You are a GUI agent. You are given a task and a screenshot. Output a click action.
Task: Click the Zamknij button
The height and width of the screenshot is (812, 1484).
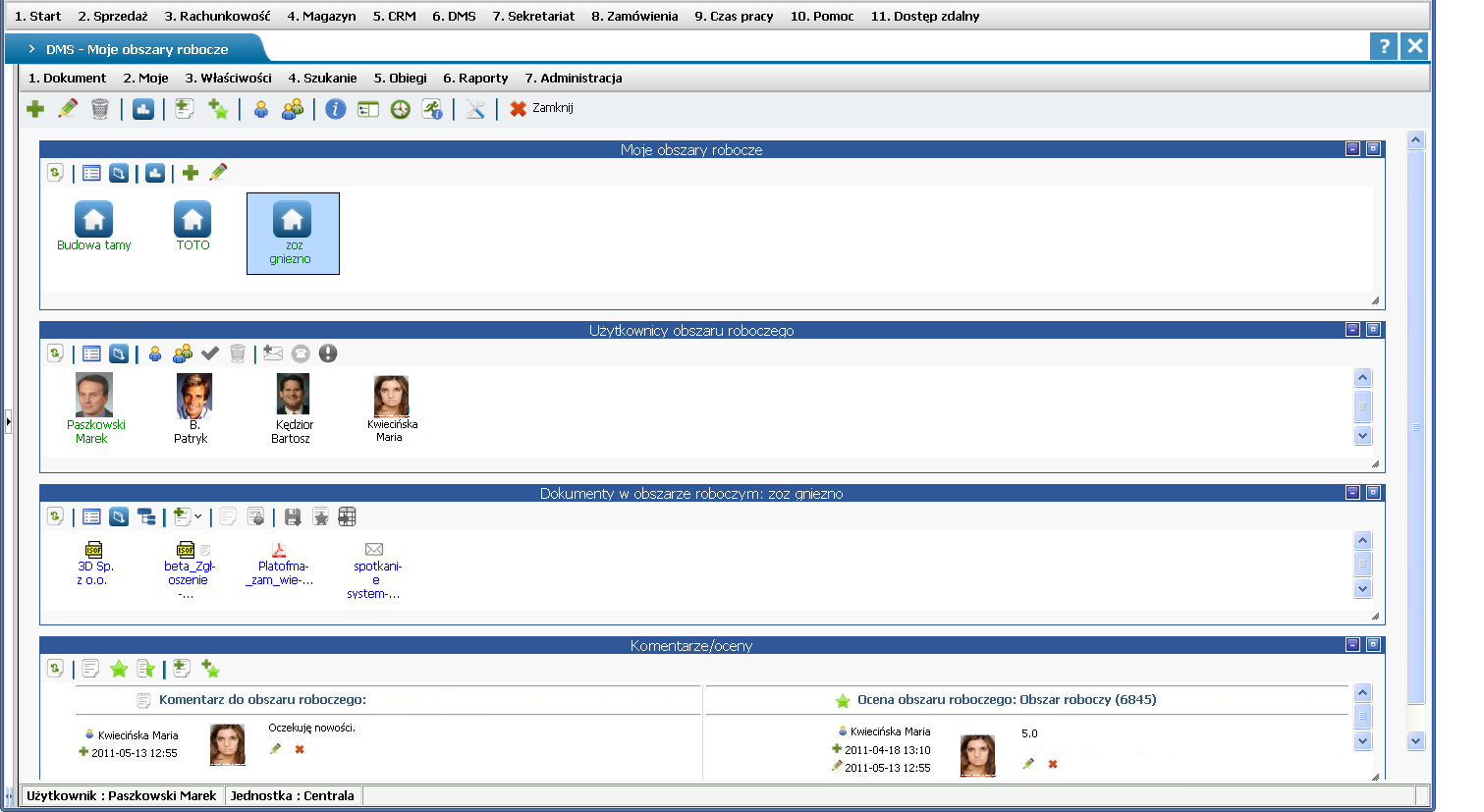[x=541, y=108]
